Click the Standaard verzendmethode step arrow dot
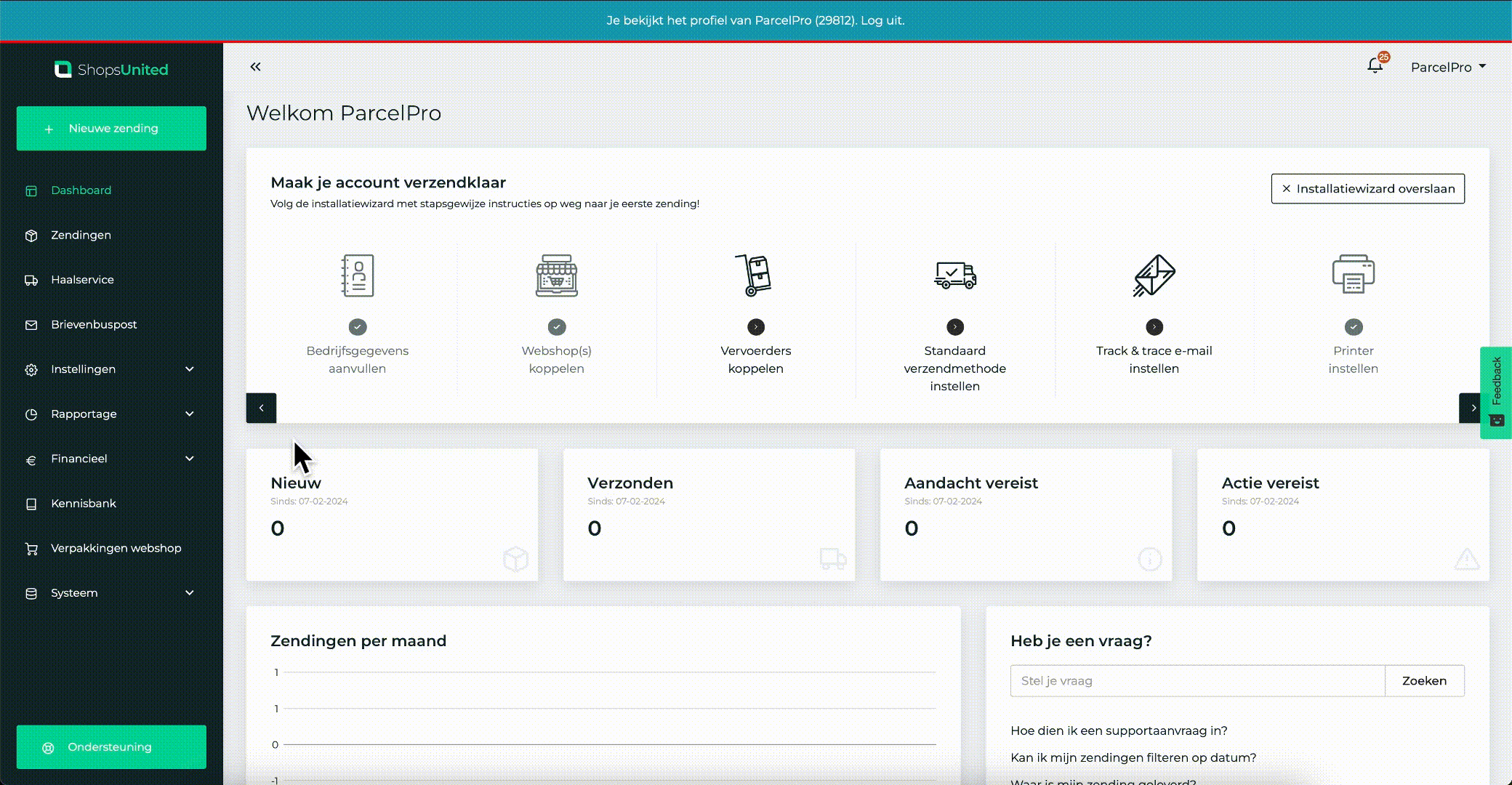 (x=955, y=327)
